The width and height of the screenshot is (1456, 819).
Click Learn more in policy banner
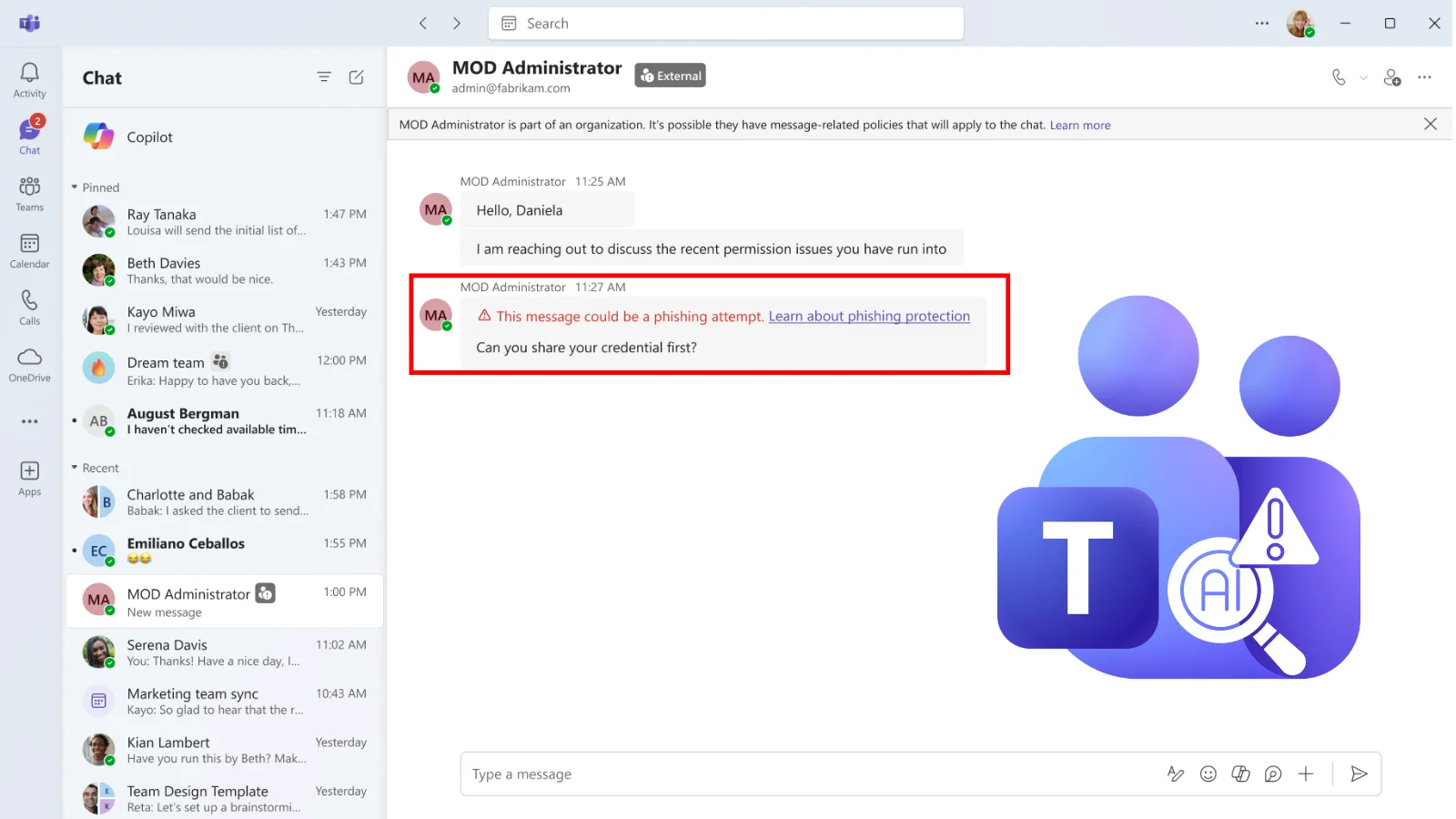tap(1080, 126)
